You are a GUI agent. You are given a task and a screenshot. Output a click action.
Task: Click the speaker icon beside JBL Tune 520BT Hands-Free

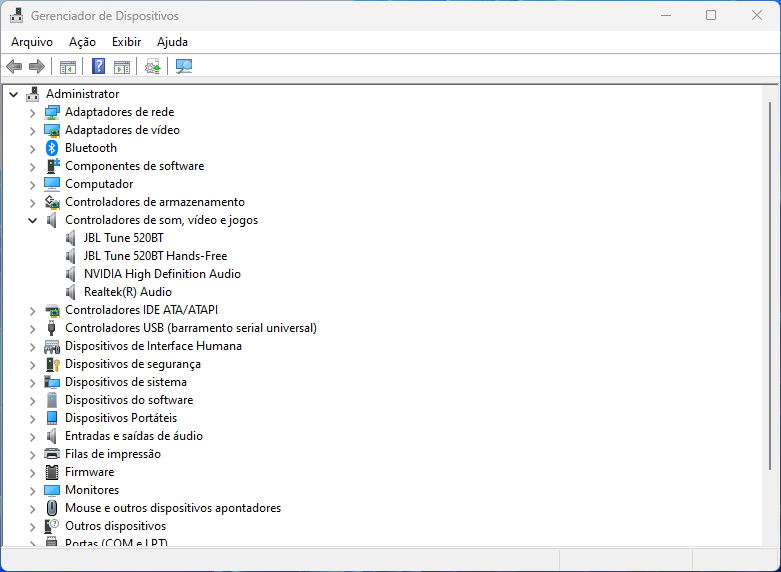click(x=71, y=256)
